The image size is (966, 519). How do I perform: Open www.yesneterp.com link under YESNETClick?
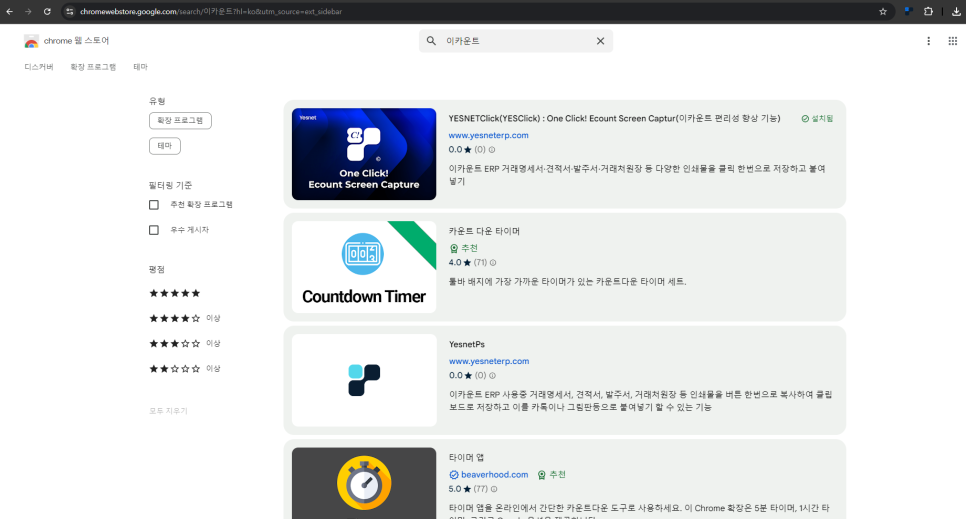tap(489, 135)
